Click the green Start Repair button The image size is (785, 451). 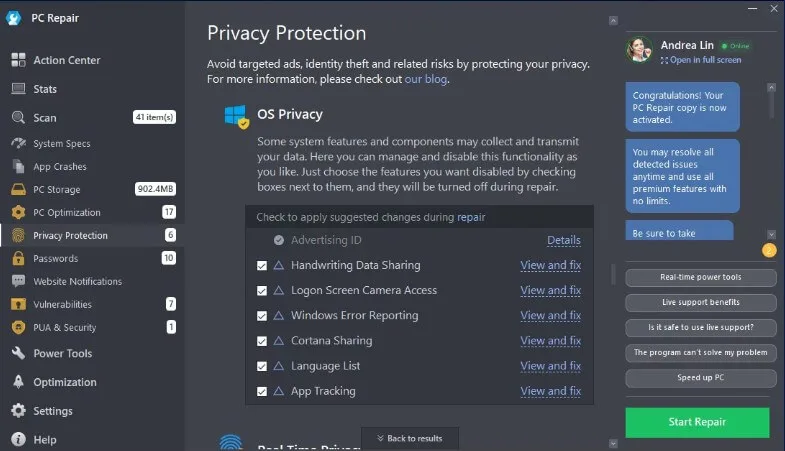coord(697,422)
